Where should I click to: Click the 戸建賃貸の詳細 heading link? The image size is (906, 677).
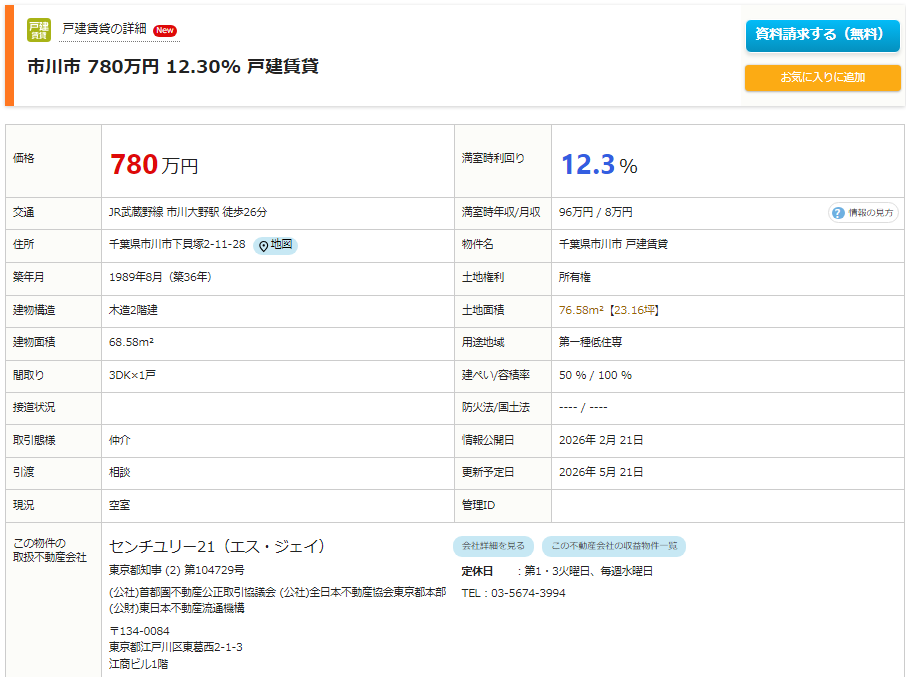pos(104,29)
